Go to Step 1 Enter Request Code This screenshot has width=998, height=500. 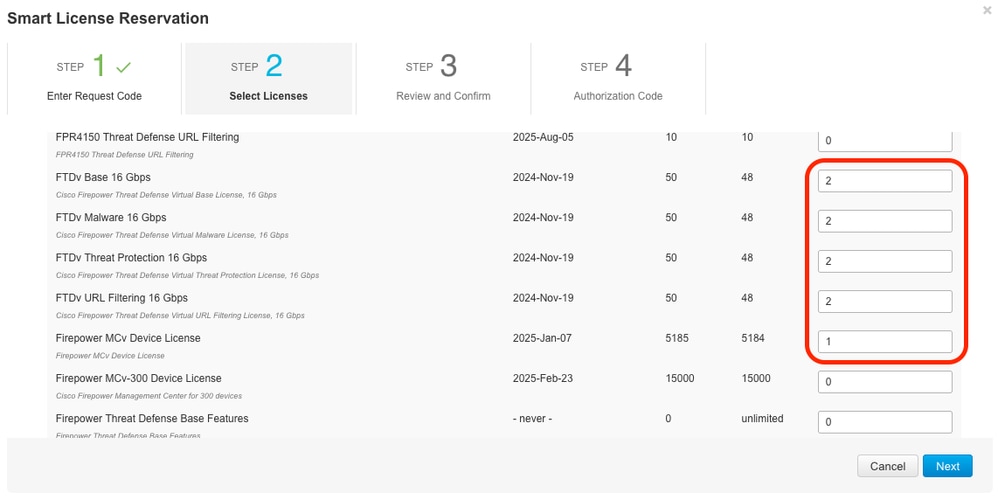[x=94, y=79]
